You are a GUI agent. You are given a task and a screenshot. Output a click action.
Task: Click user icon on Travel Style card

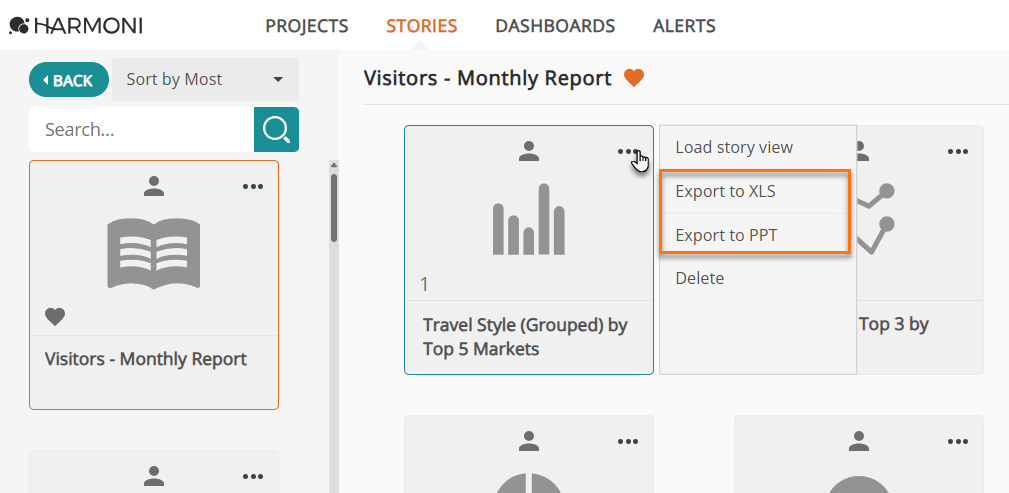[x=529, y=151]
